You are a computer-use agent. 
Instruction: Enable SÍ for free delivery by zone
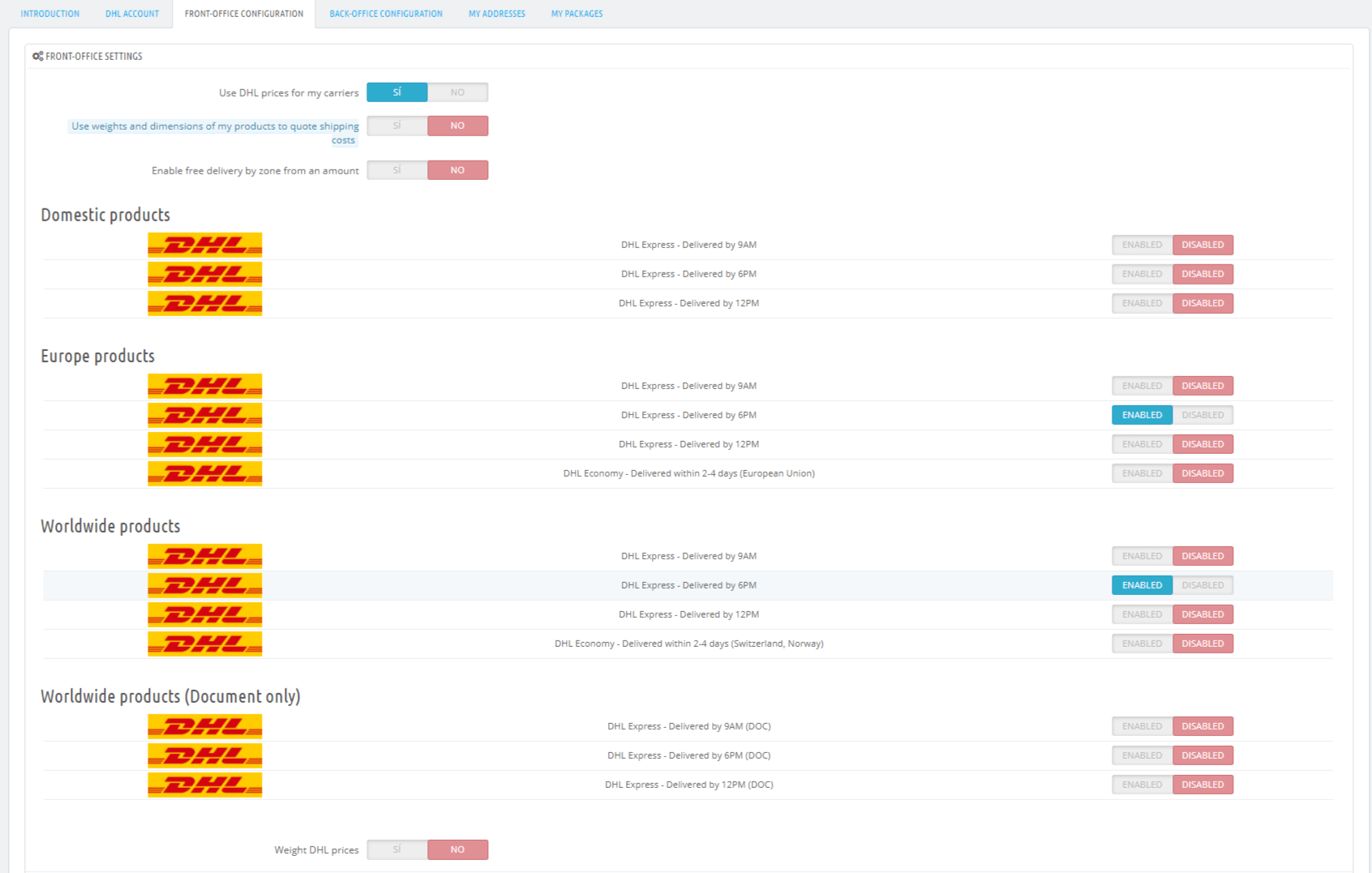(397, 170)
